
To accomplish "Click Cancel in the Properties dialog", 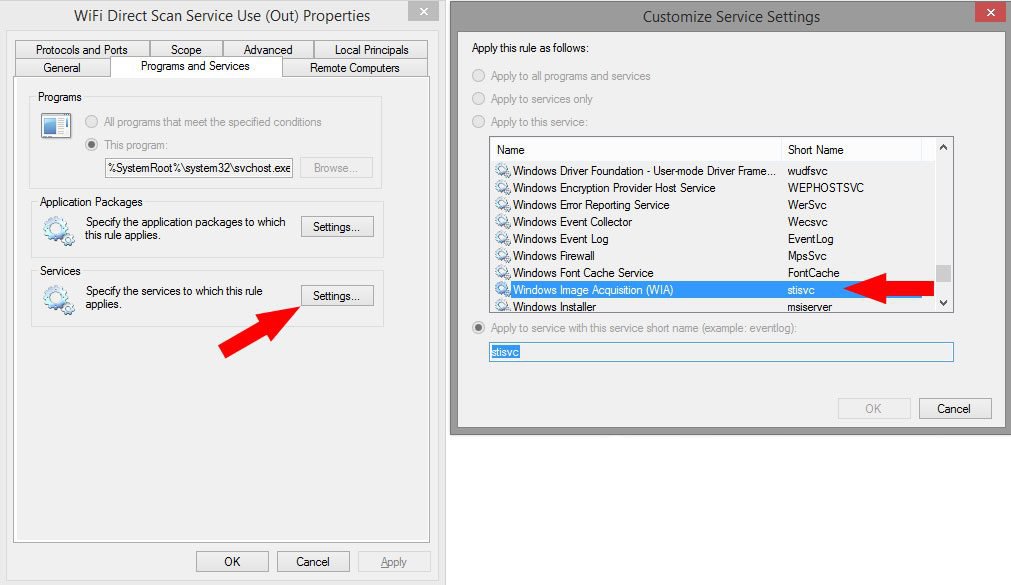I will pyautogui.click(x=313, y=562).
